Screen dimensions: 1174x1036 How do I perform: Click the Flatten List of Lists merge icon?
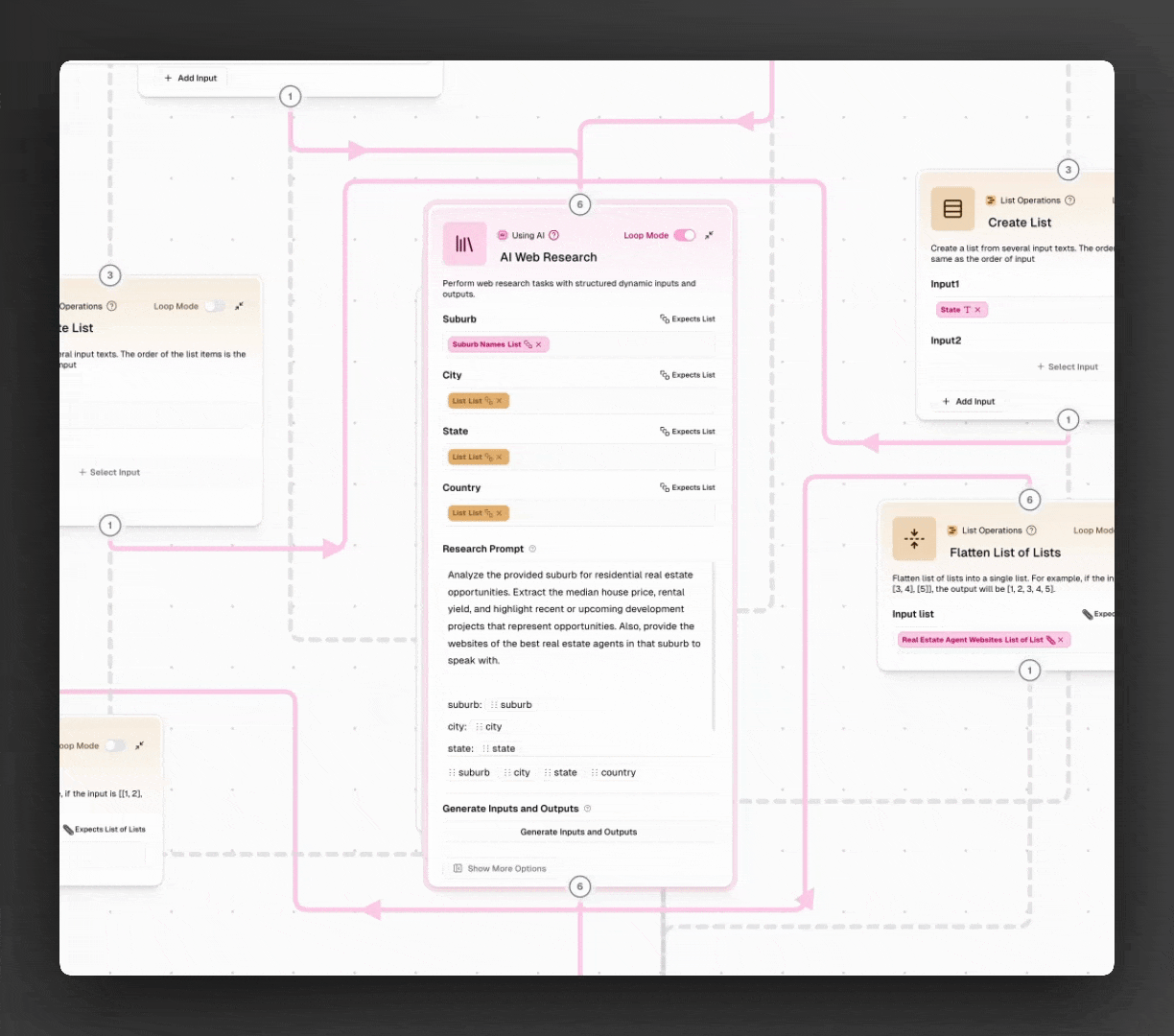click(x=913, y=538)
